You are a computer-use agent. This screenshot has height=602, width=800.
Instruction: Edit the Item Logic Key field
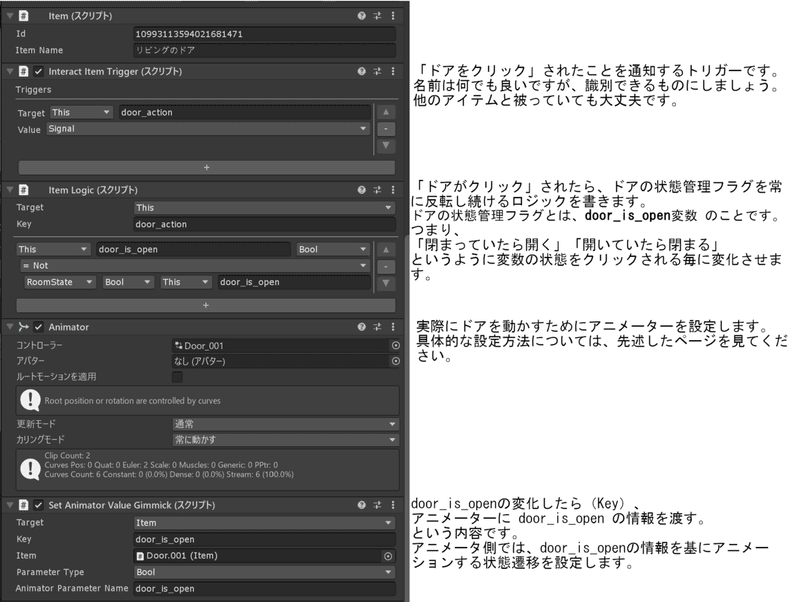(x=264, y=224)
